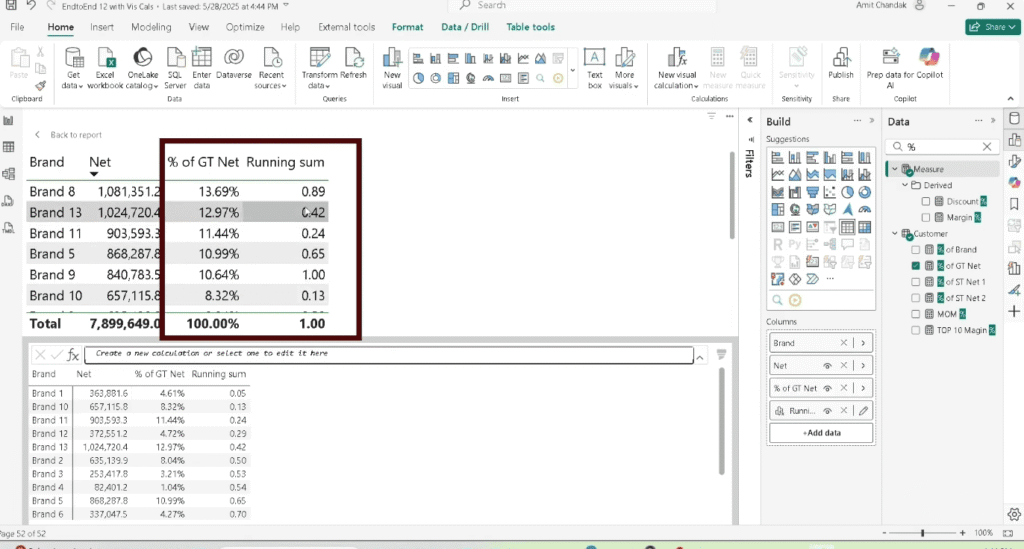Open Report view from left sidebar
This screenshot has width=1024, height=549.
[x=8, y=121]
